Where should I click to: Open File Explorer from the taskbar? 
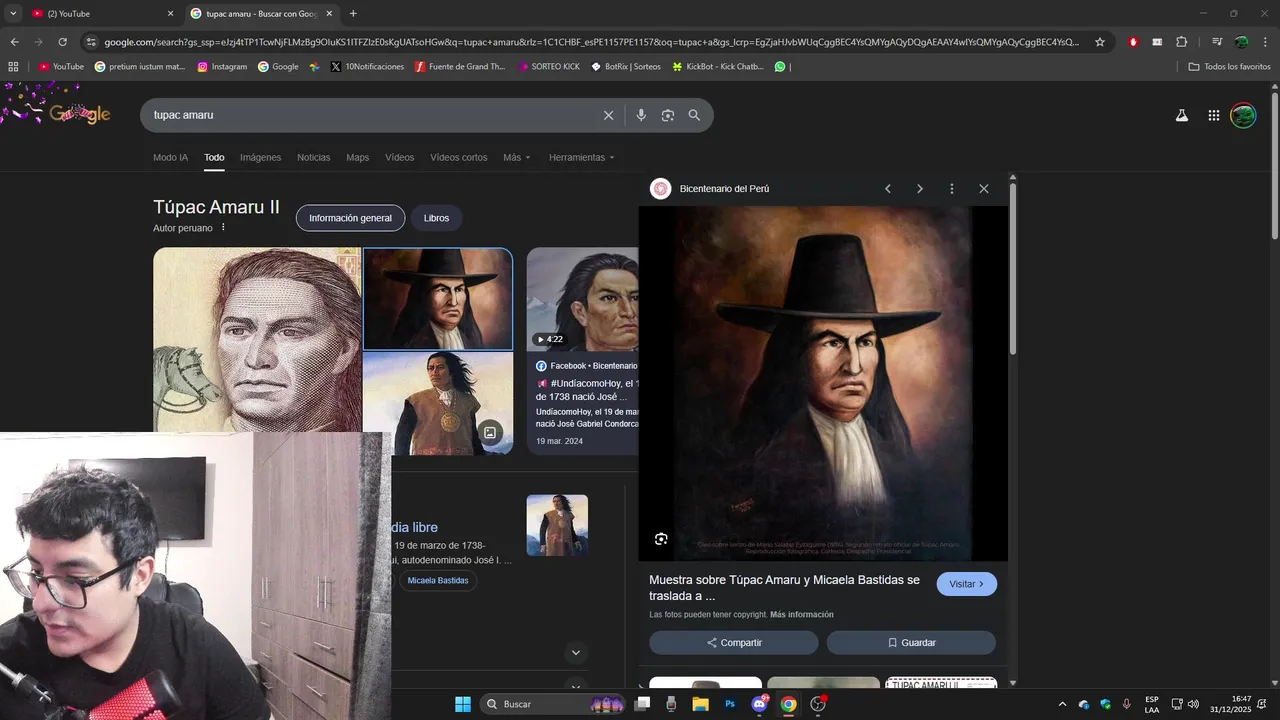click(x=701, y=704)
